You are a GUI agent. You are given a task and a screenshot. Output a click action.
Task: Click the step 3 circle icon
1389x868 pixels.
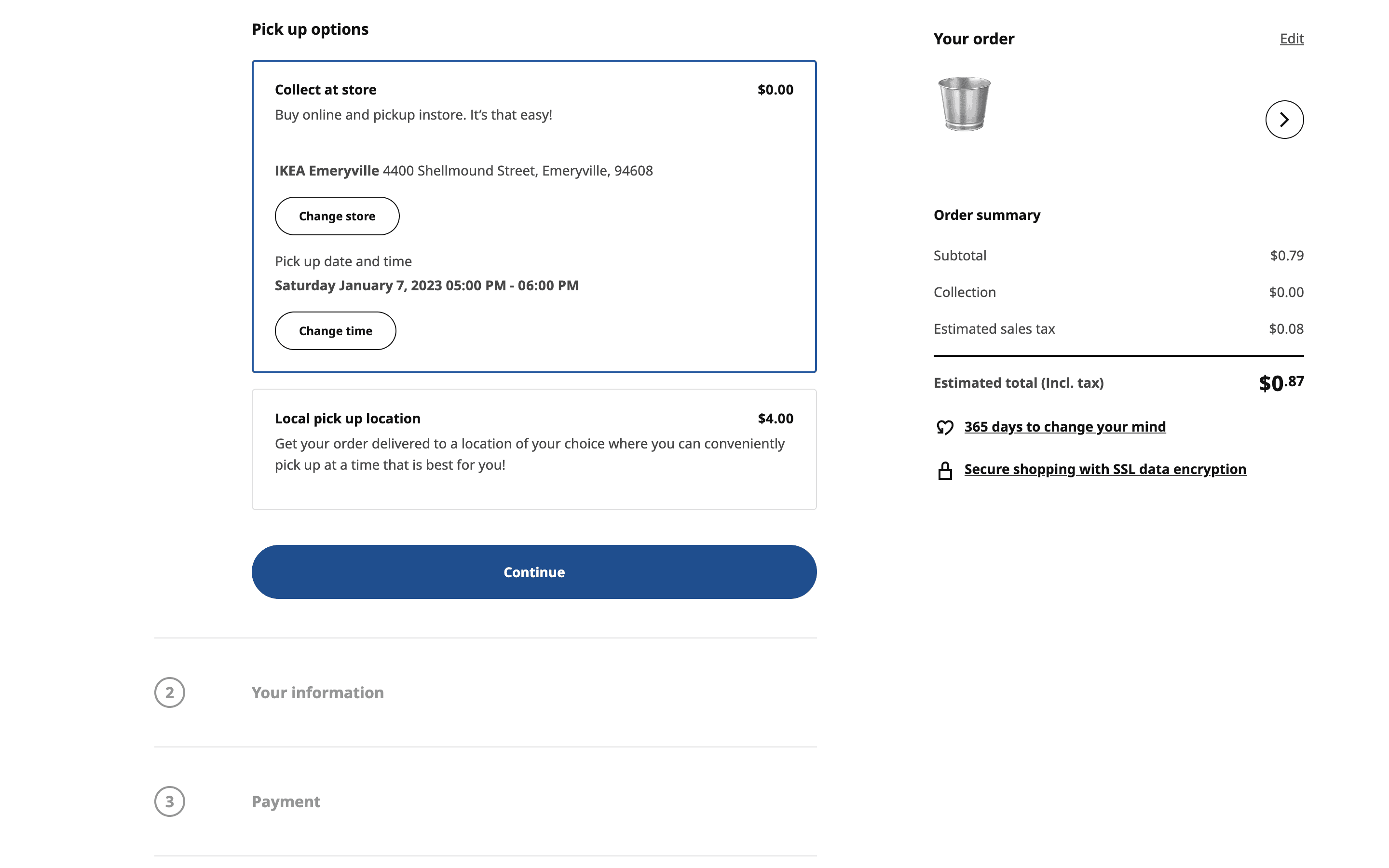point(169,801)
